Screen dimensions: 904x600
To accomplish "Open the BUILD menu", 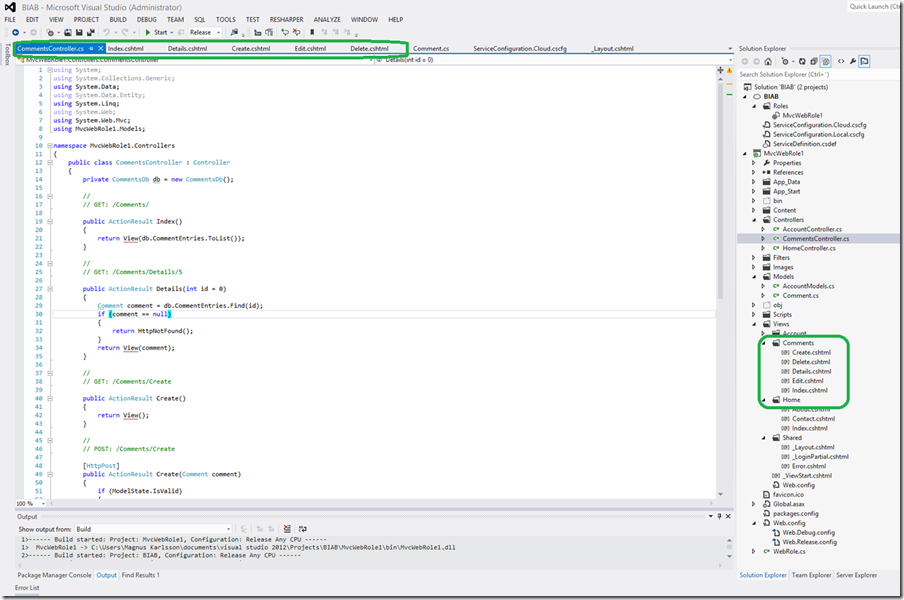I will click(118, 20).
